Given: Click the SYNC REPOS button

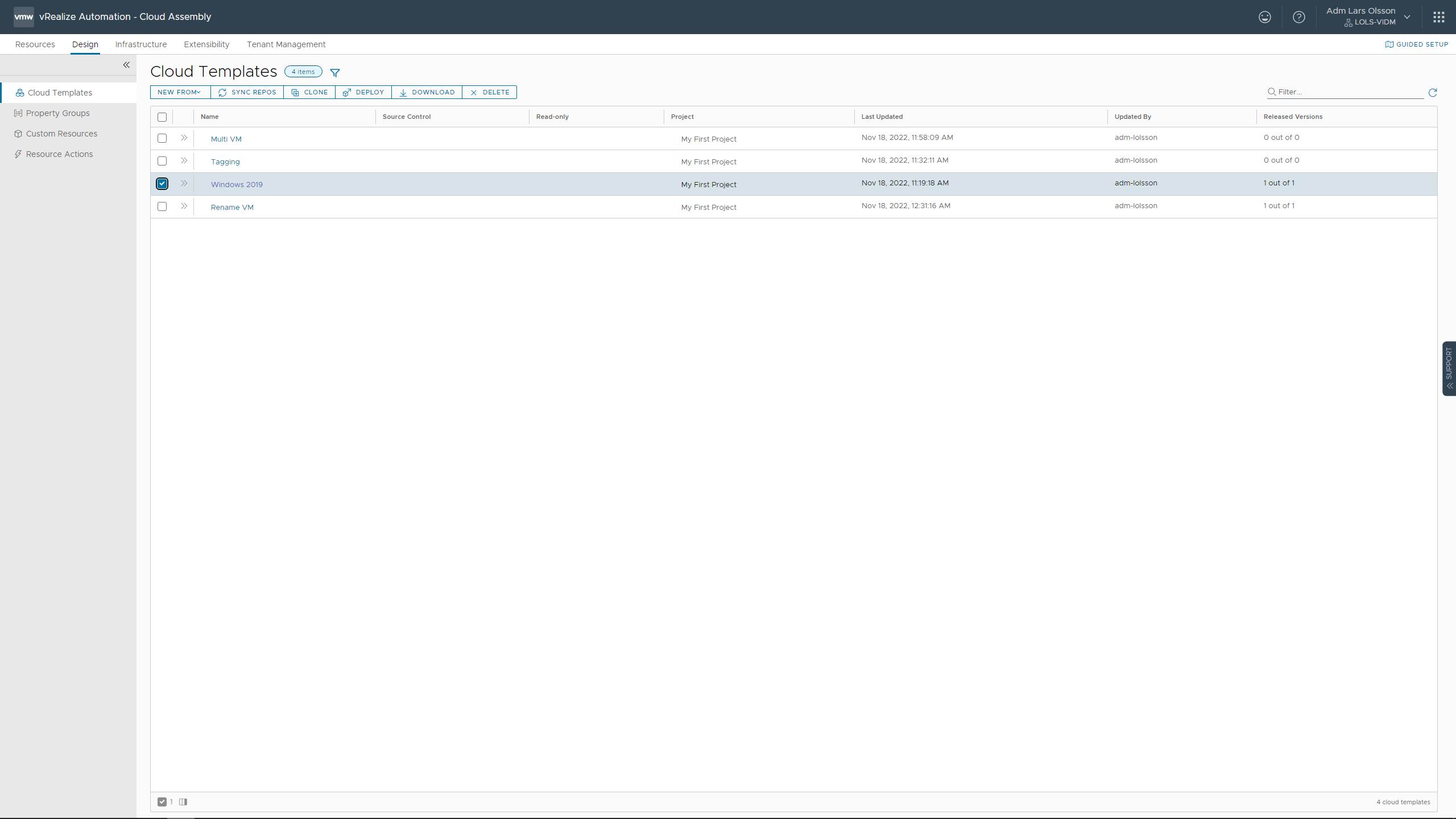Looking at the screenshot, I should 247,92.
